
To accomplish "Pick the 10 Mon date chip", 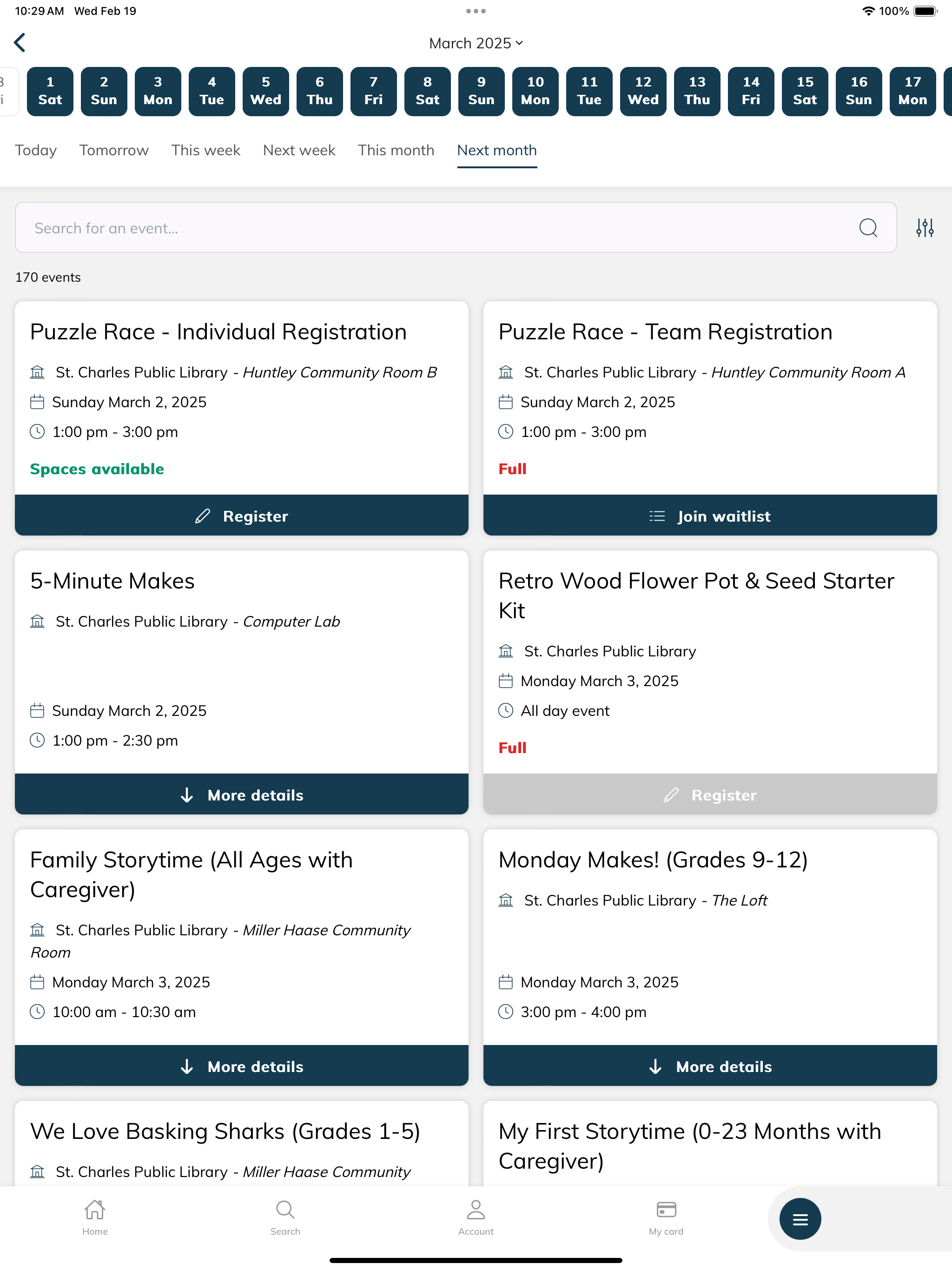I will click(535, 91).
